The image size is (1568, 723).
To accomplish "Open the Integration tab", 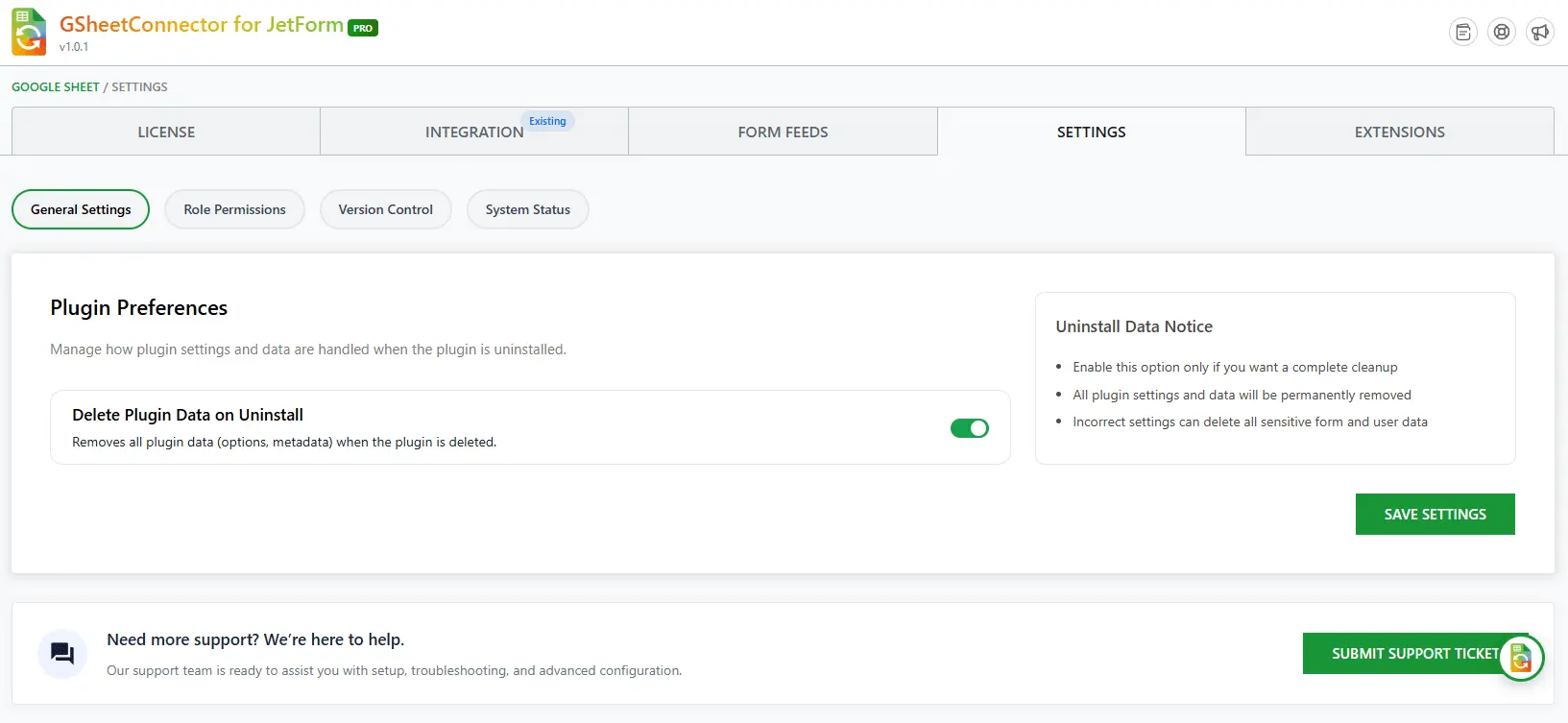I will (474, 132).
